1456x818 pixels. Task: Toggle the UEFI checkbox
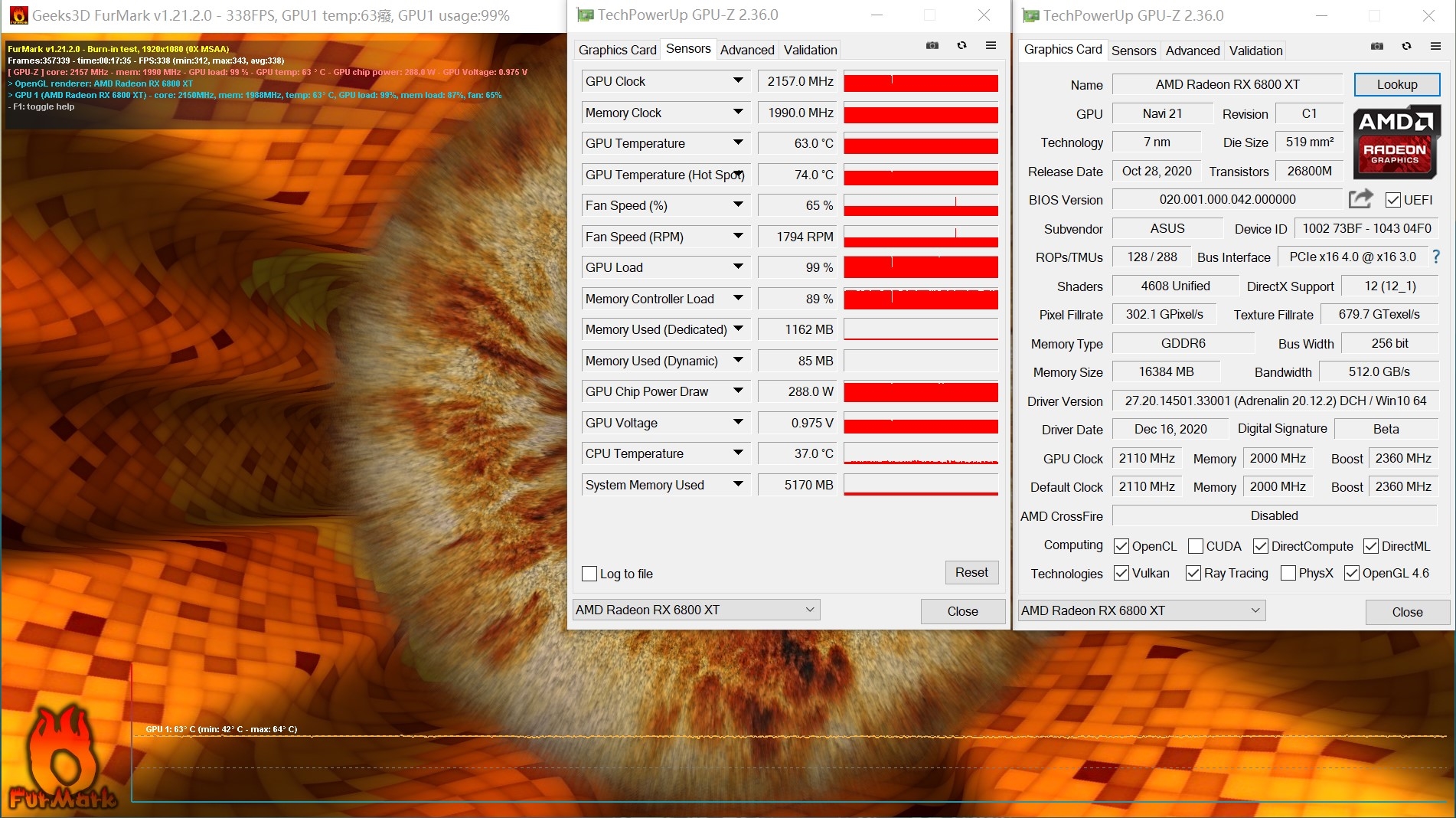point(1393,200)
